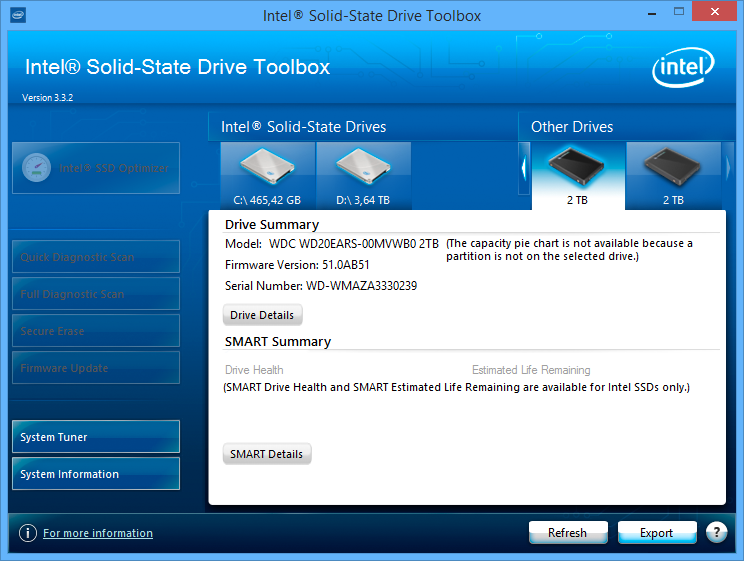Click the Intel logo
744x561 pixels.
(683, 67)
